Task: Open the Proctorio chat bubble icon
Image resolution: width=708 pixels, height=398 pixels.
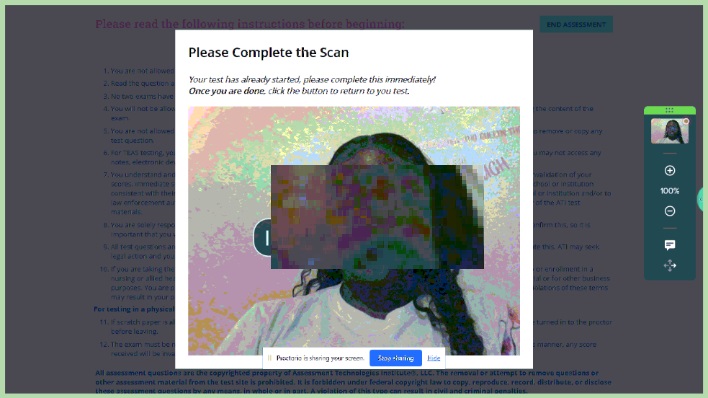Action: point(670,245)
